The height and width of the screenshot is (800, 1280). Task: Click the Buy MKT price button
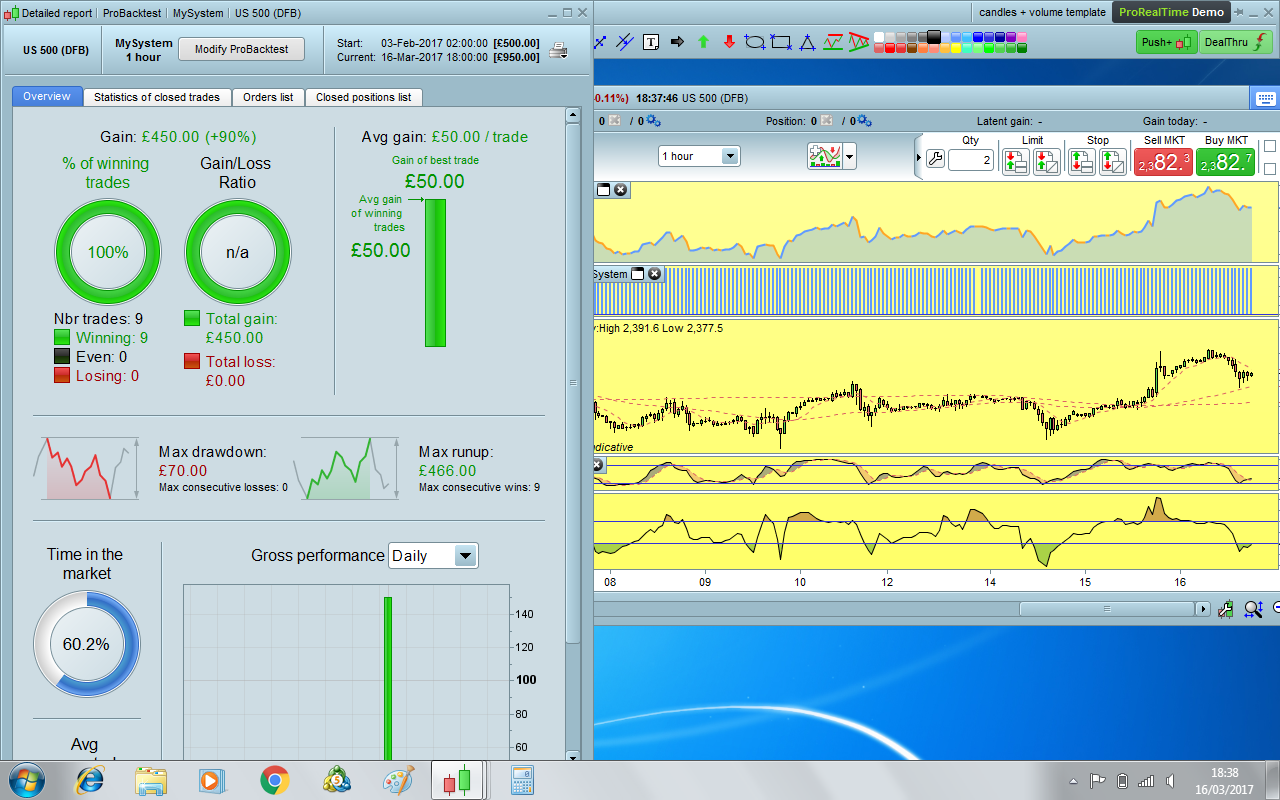point(1225,162)
